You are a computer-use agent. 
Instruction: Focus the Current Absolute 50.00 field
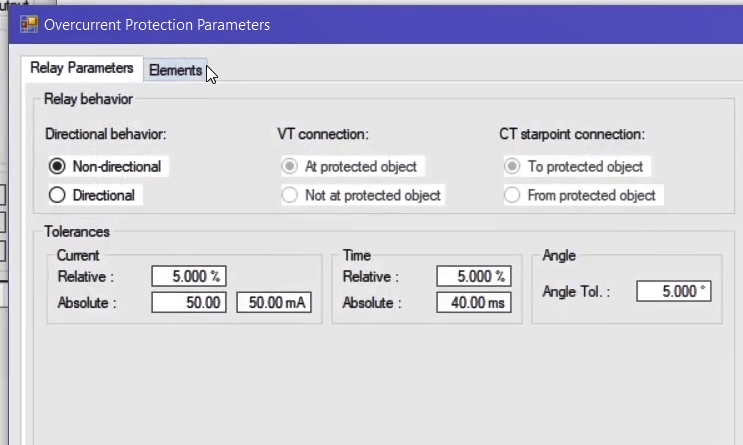[190, 303]
